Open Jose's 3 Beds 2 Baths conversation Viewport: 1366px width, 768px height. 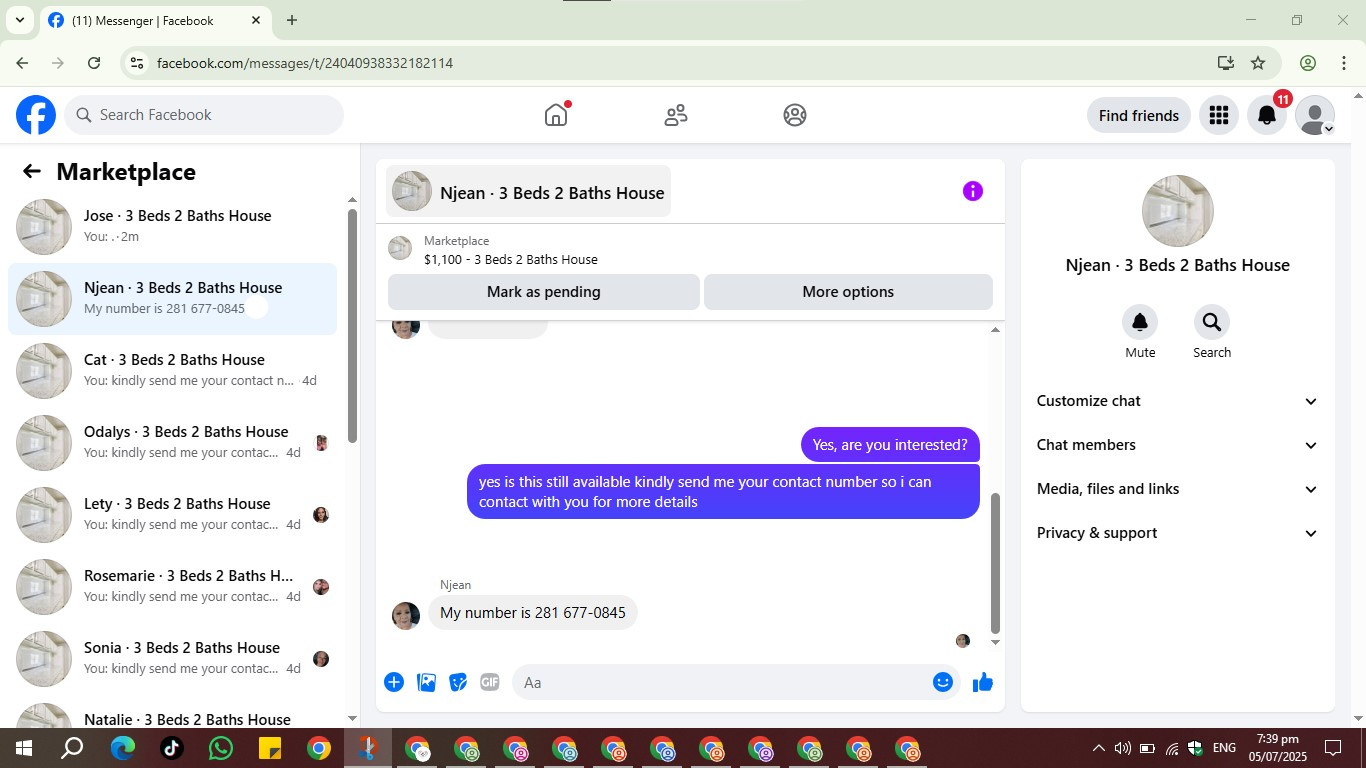[x=172, y=227]
